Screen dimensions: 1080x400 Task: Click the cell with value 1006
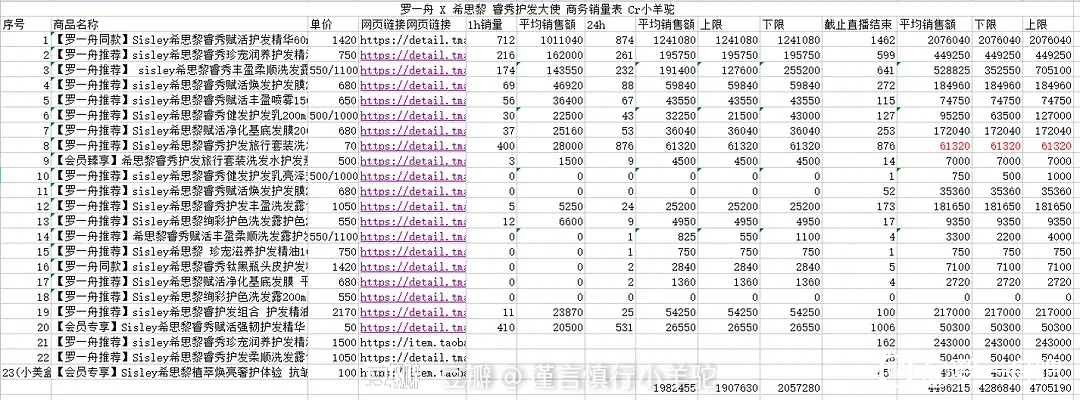tap(860, 328)
